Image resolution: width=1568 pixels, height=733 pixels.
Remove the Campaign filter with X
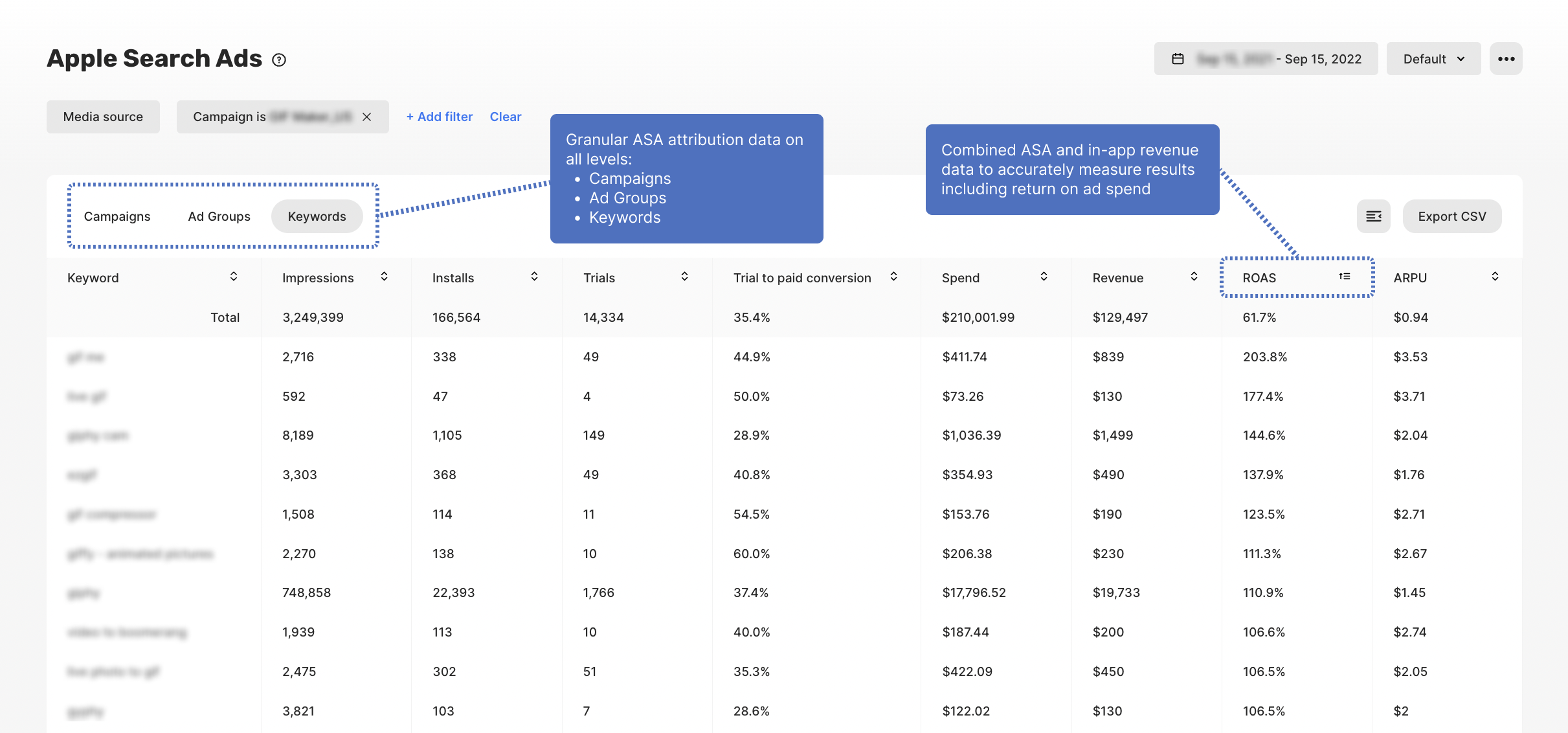point(367,117)
